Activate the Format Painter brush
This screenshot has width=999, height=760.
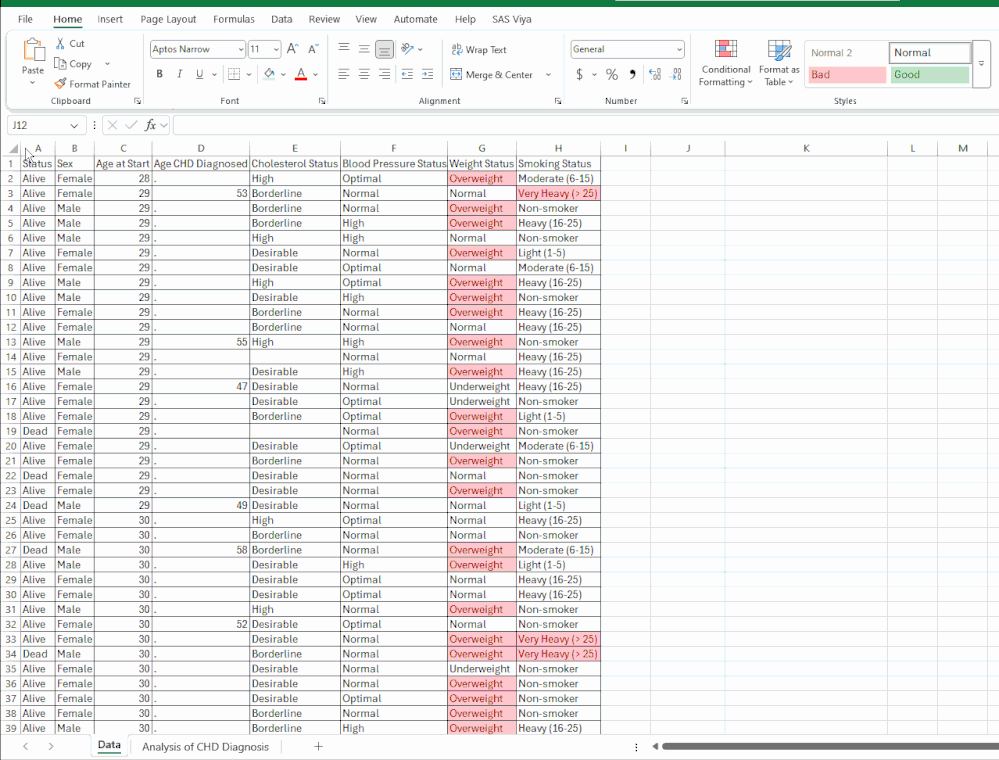tap(61, 83)
